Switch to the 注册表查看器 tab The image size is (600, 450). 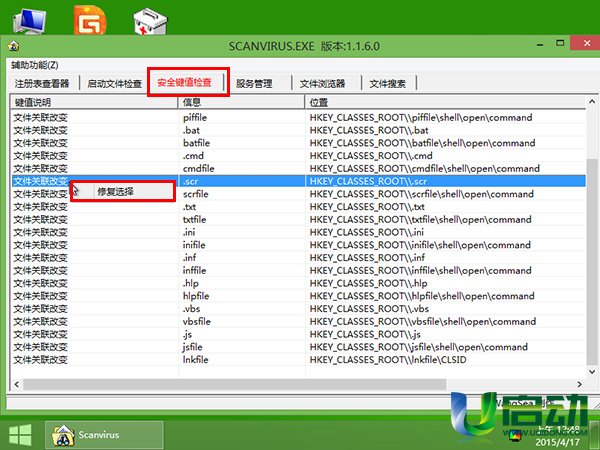pos(42,83)
